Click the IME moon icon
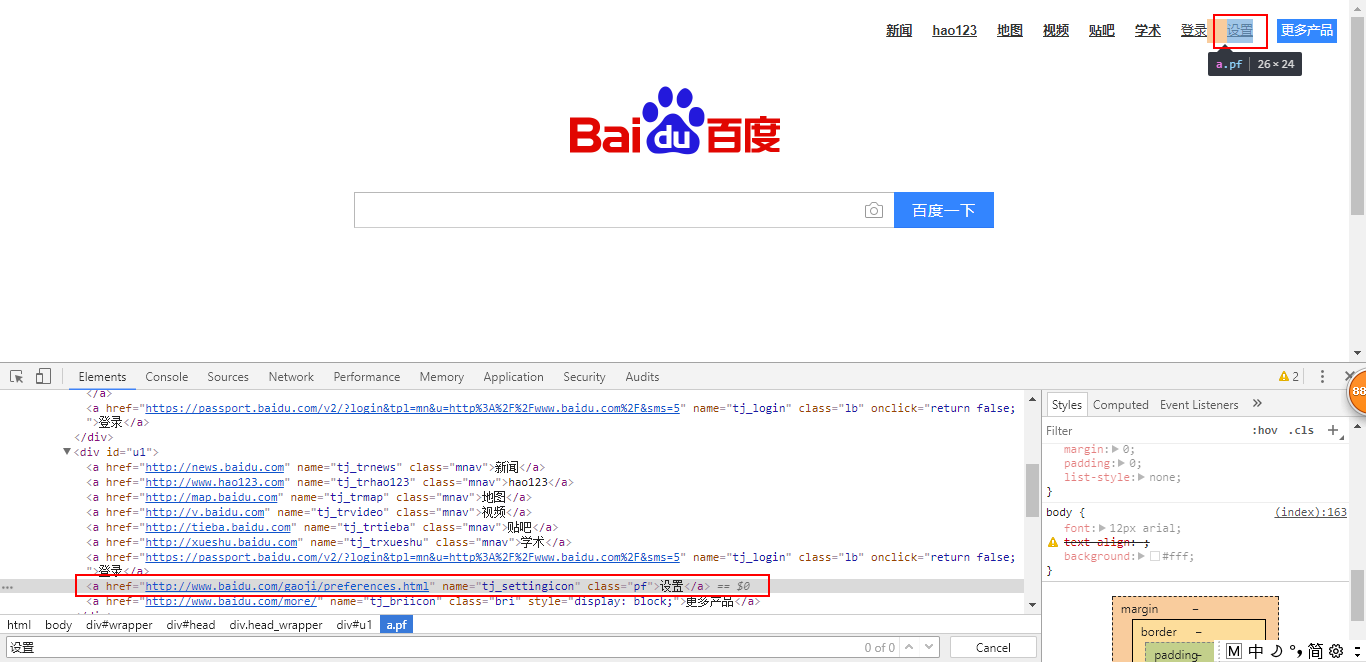 click(1276, 651)
